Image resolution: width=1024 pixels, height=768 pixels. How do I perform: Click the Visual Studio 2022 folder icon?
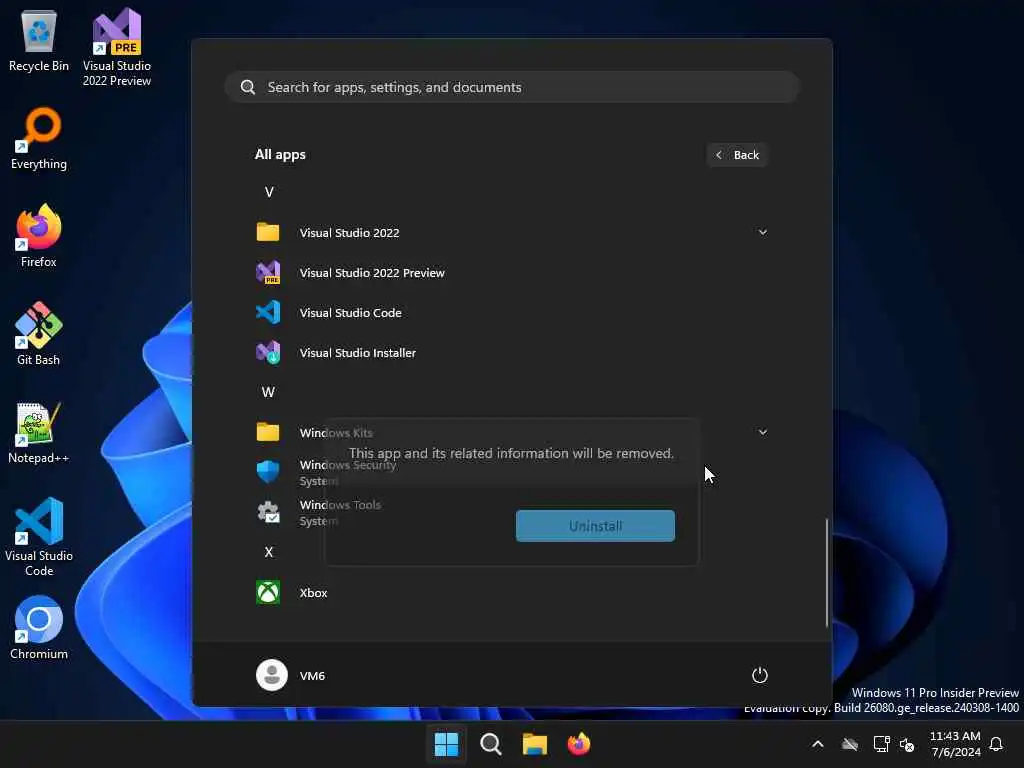(x=268, y=232)
